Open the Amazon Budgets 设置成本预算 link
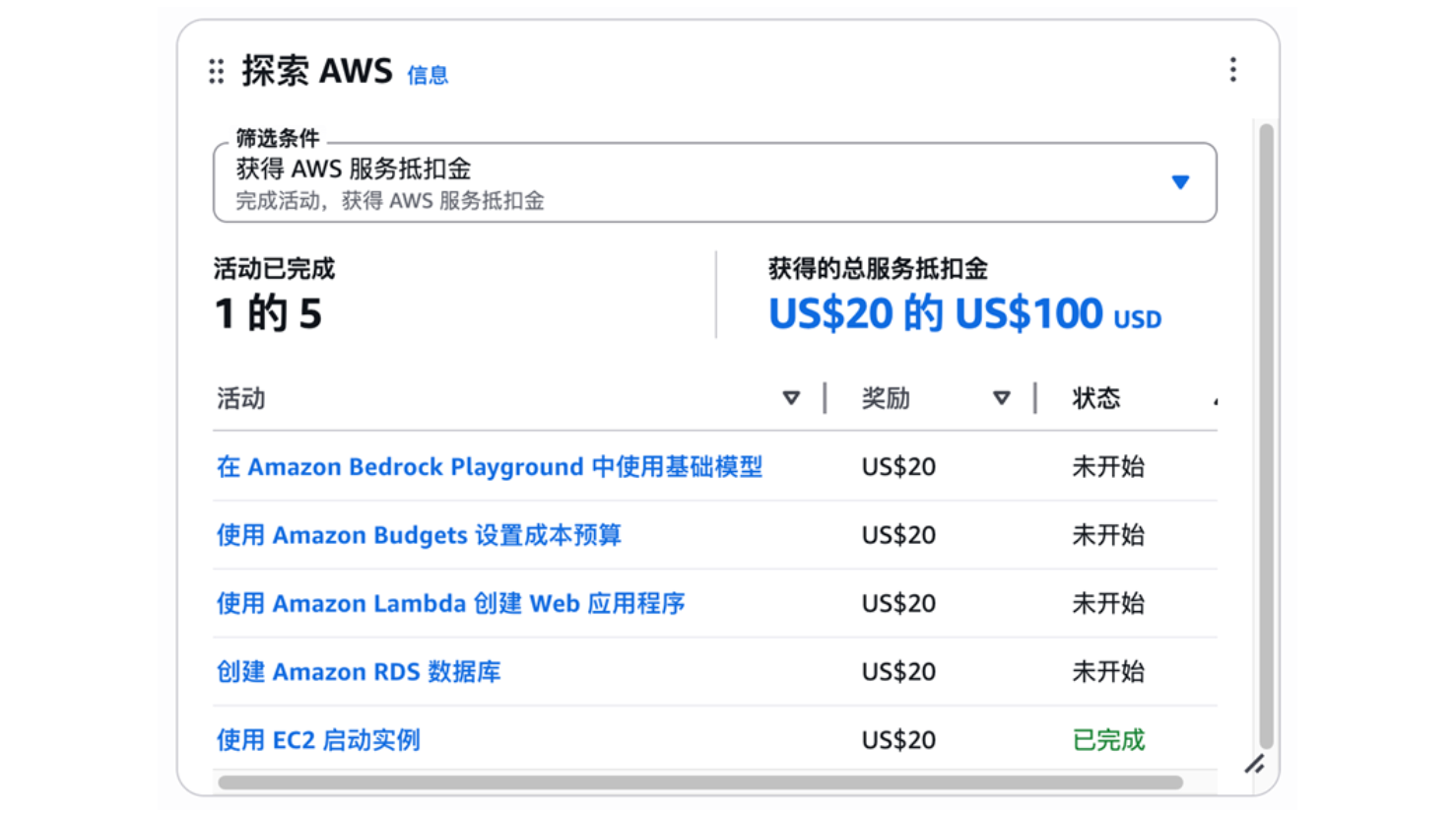The height and width of the screenshot is (818, 1456). 419,535
